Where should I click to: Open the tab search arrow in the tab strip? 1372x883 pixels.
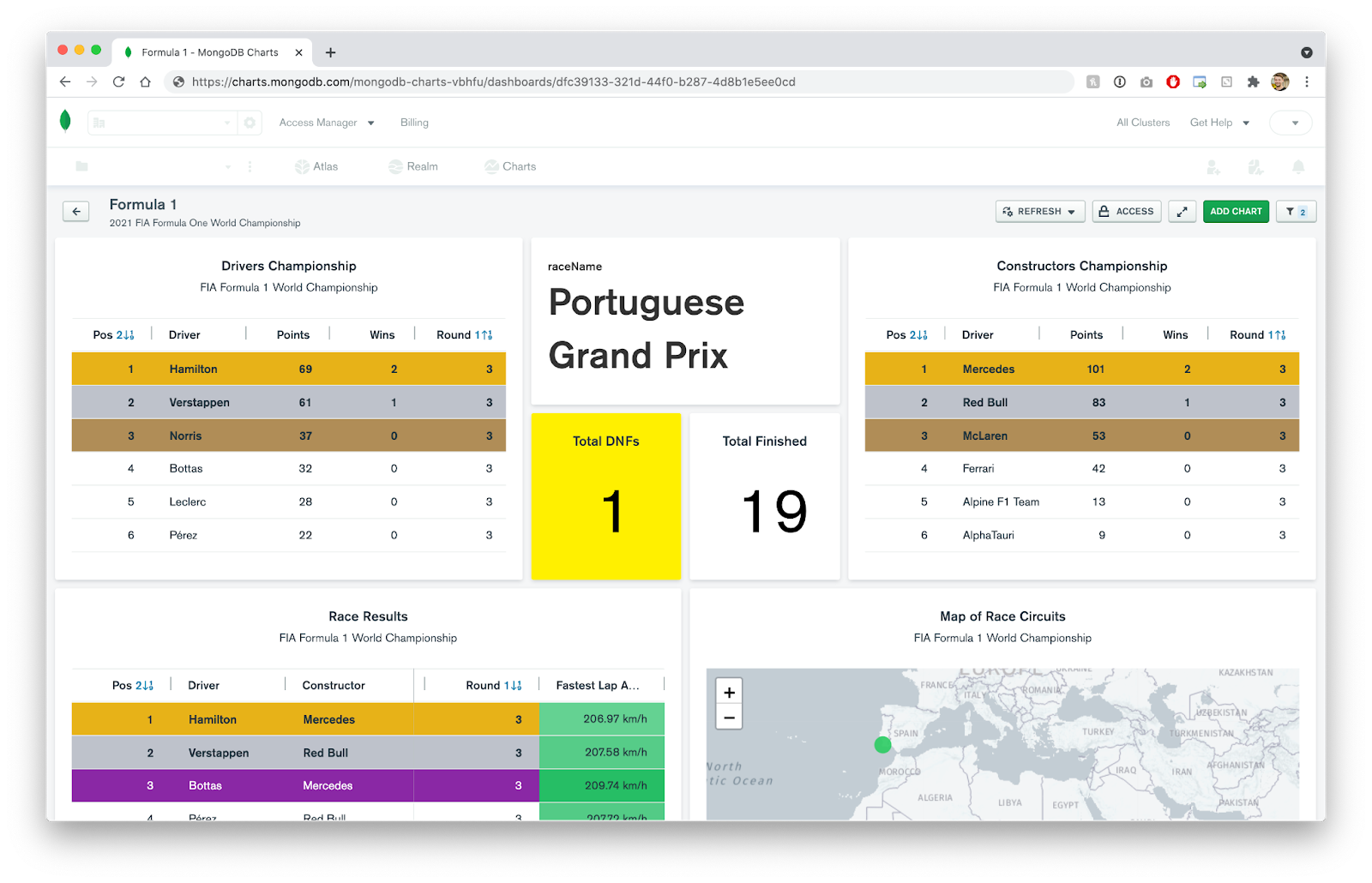tap(1307, 52)
